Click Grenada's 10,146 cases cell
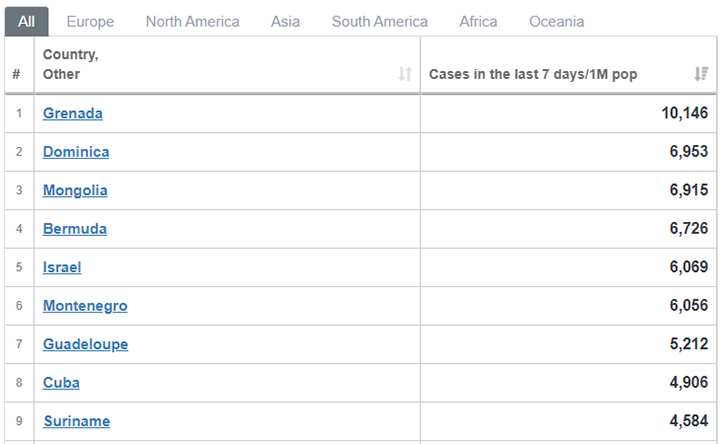 point(684,113)
